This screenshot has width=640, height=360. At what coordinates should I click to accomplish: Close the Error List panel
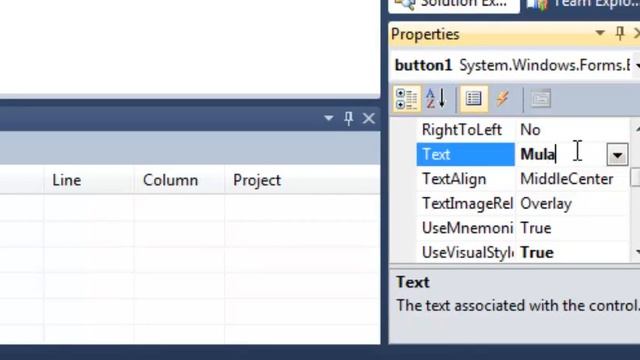click(369, 118)
